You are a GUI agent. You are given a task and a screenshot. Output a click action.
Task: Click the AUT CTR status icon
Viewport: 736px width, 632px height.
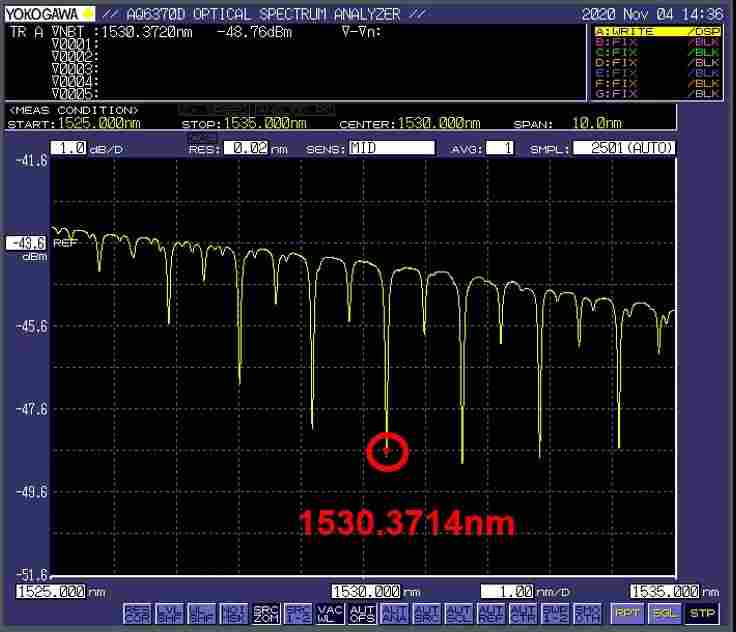(522, 613)
